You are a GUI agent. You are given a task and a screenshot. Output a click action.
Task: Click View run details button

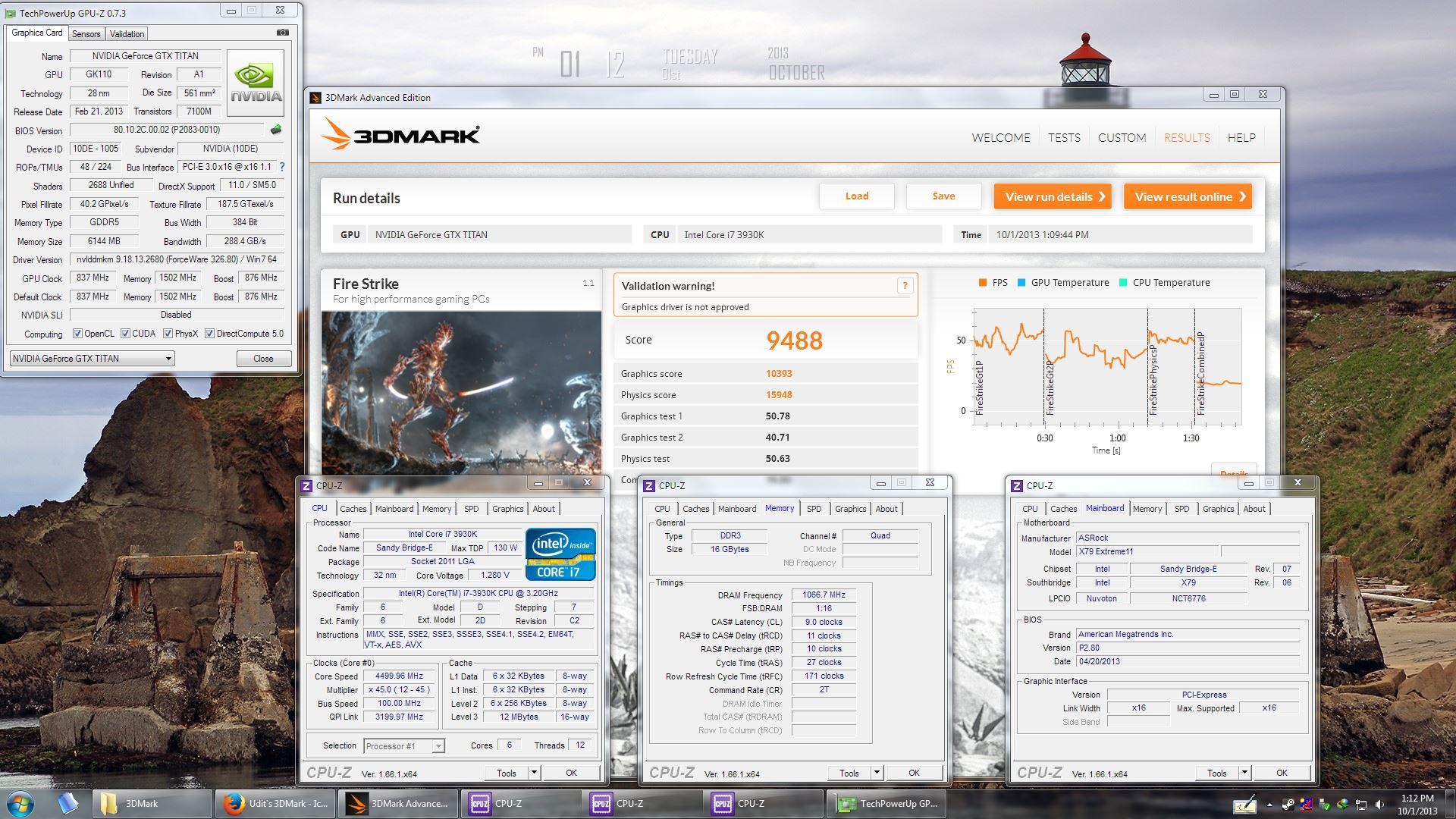click(x=1053, y=196)
